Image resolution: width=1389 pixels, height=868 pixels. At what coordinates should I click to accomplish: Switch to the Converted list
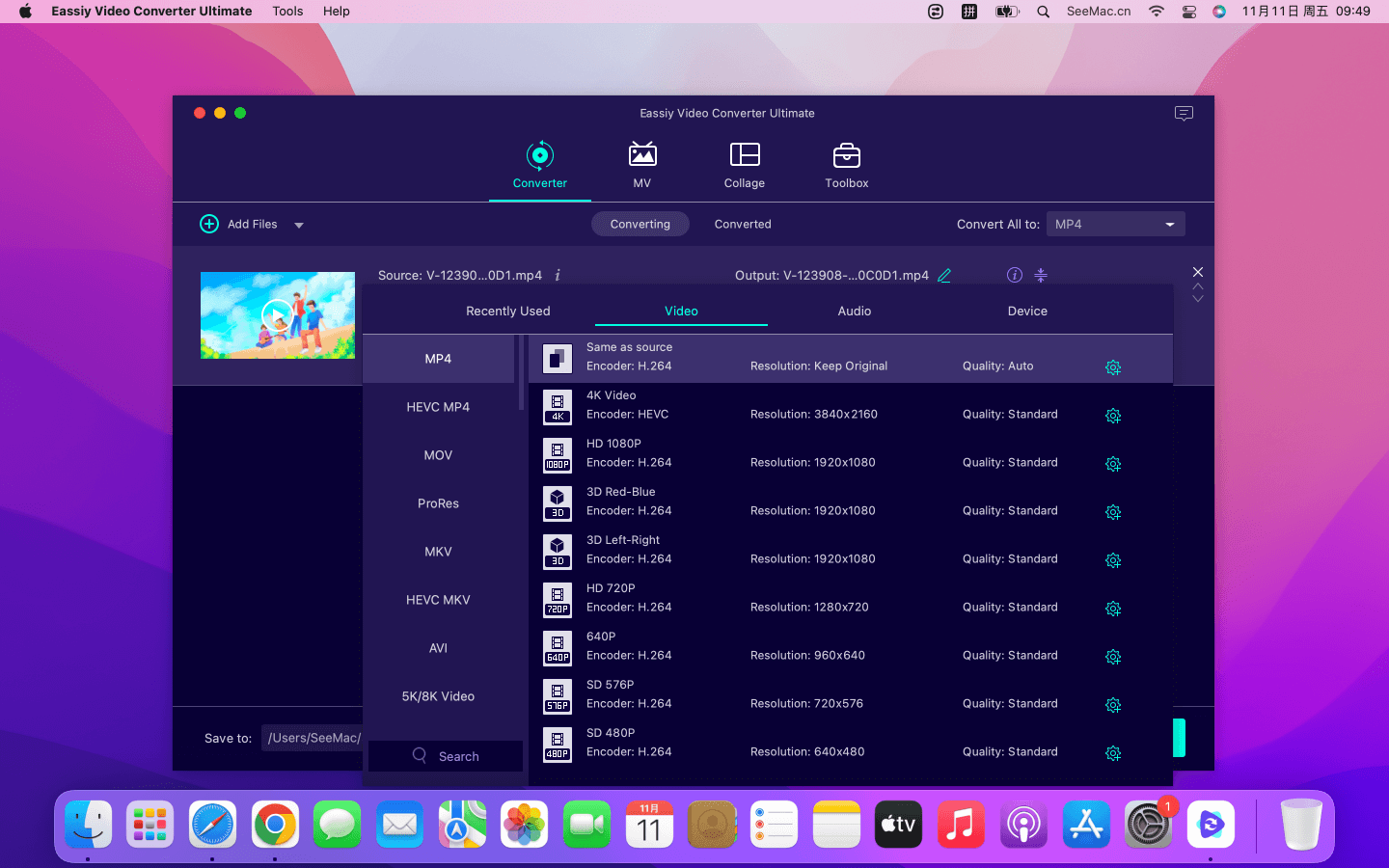coord(742,224)
